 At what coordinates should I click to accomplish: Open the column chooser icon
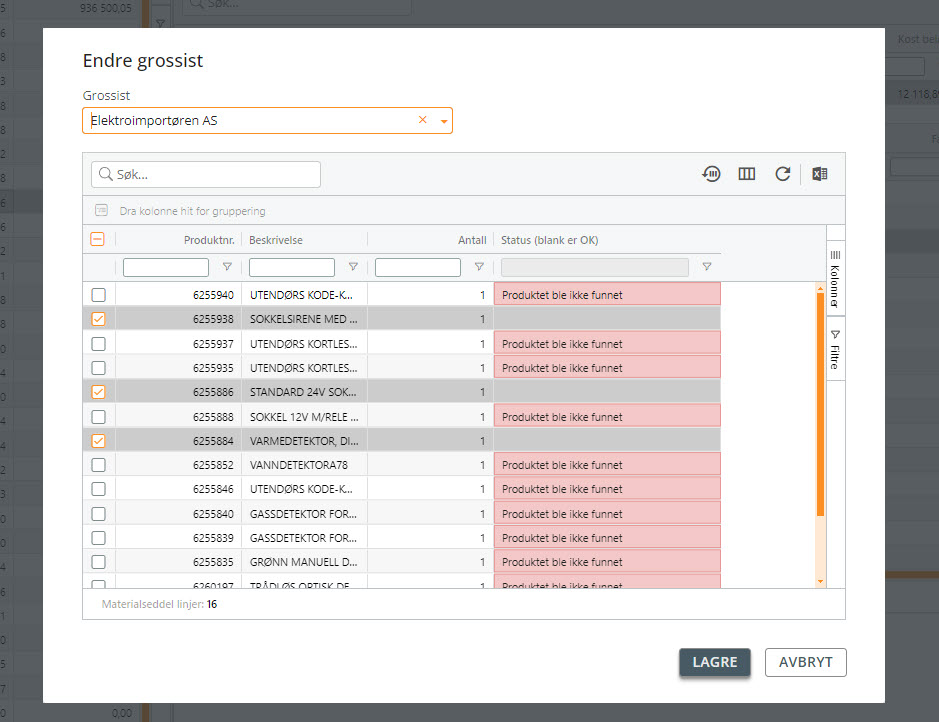(746, 174)
